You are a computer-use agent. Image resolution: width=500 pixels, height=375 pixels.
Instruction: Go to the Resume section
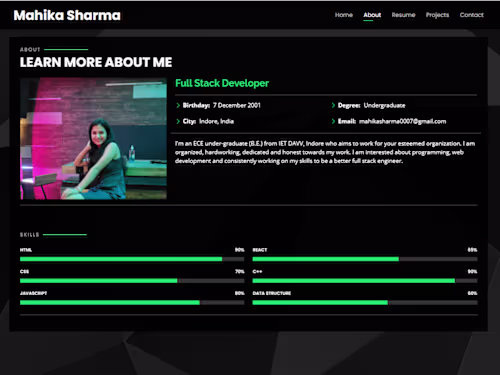click(x=403, y=15)
